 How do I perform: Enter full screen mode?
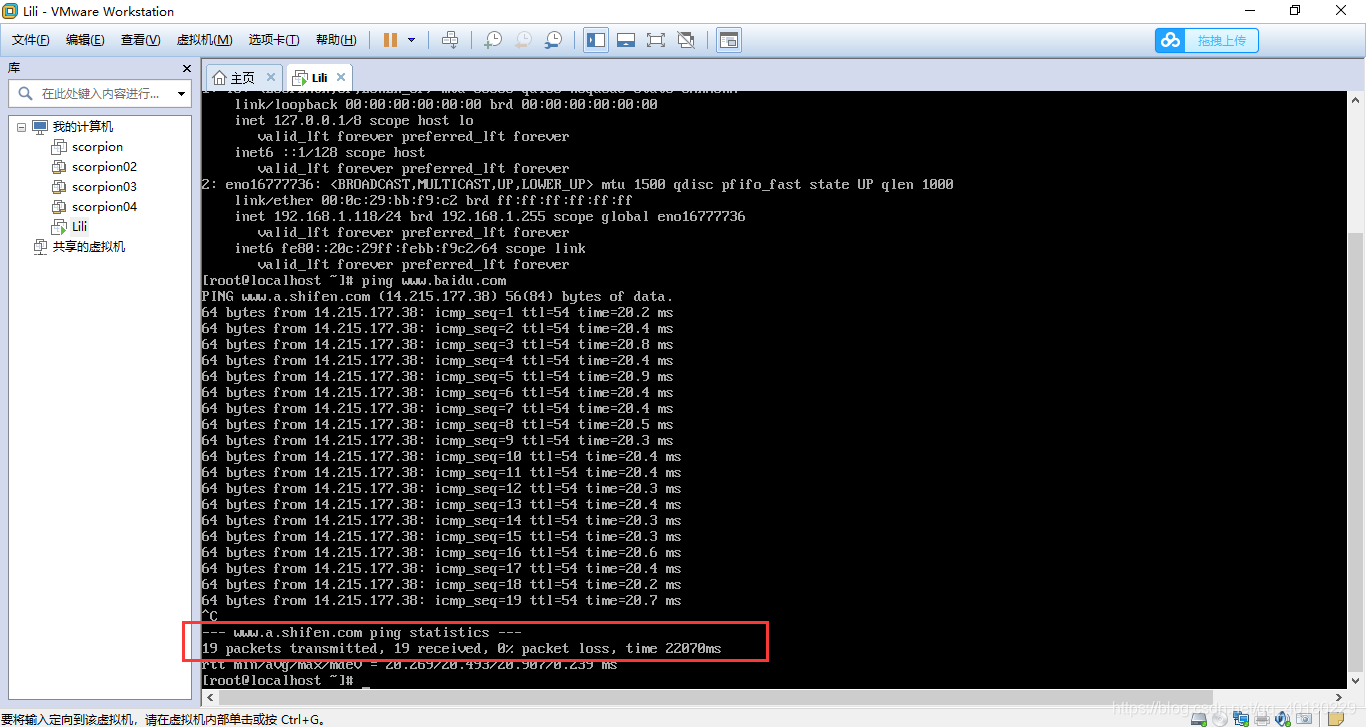(x=656, y=40)
